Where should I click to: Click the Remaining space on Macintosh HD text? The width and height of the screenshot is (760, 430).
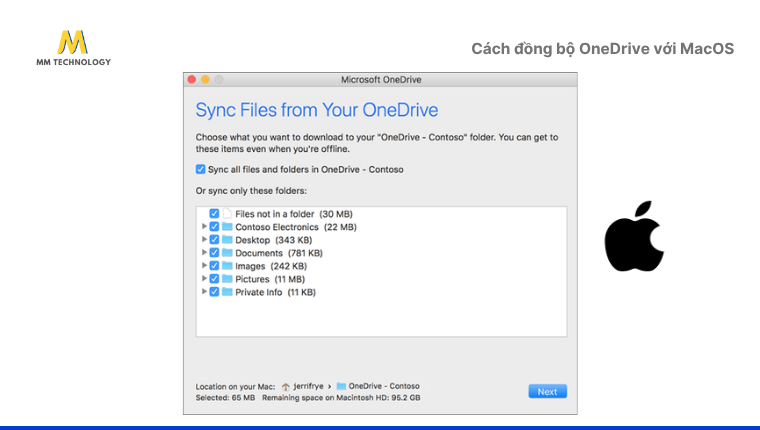[341, 398]
